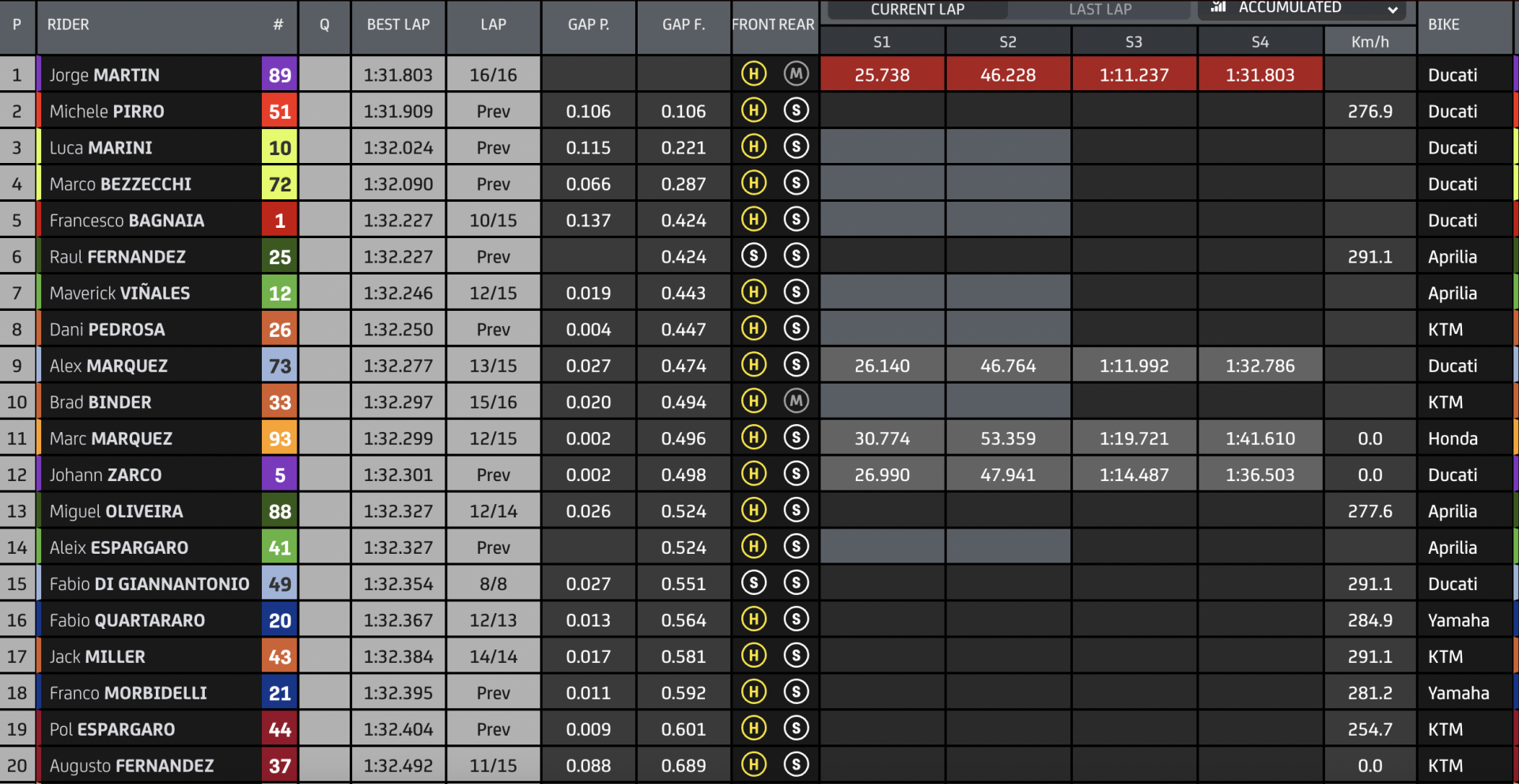This screenshot has height=784, width=1519.
Task: Click Marc Marquez's S1 time 30.774
Action: [882, 439]
